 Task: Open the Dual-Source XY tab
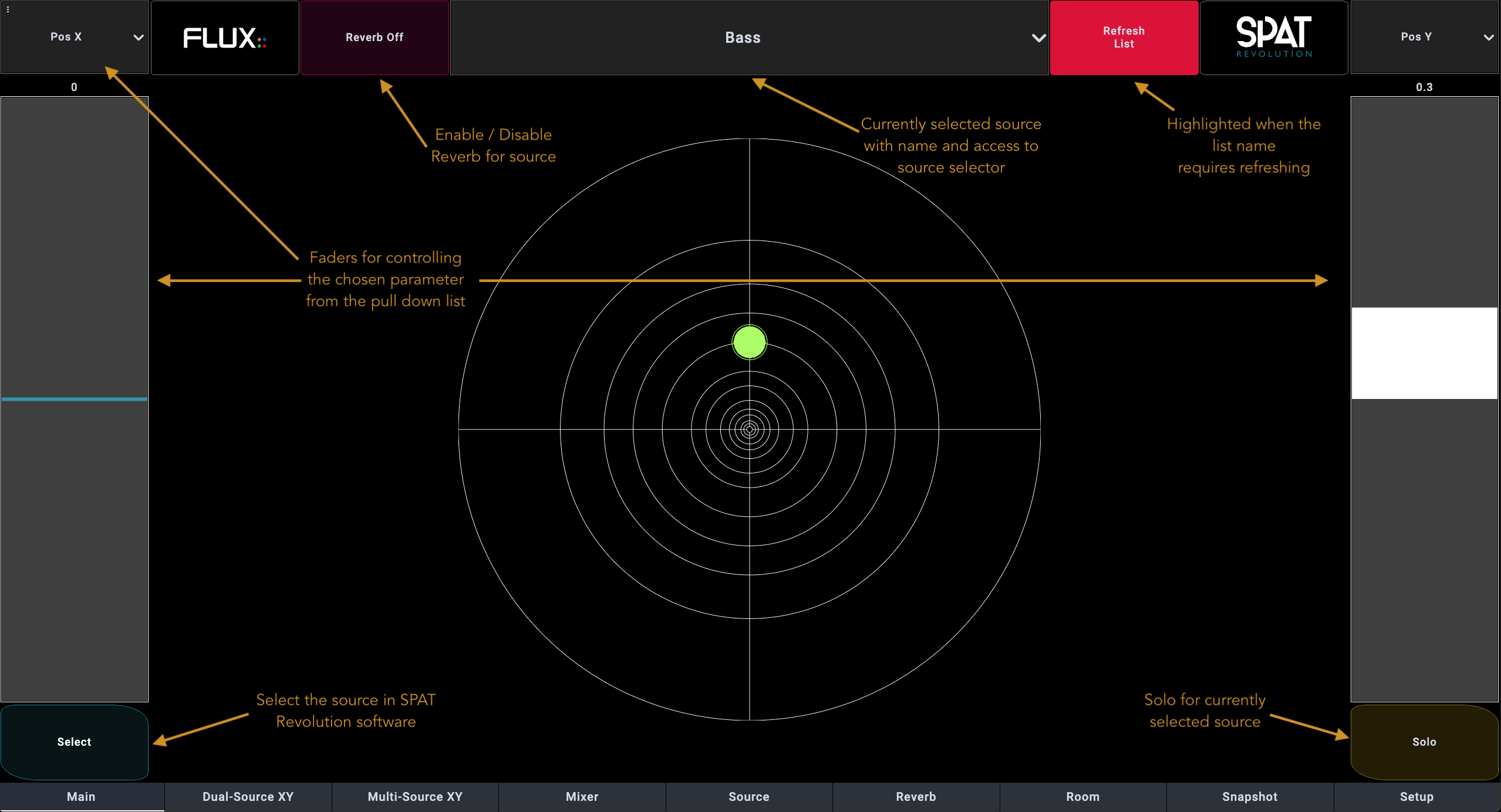pyautogui.click(x=248, y=797)
